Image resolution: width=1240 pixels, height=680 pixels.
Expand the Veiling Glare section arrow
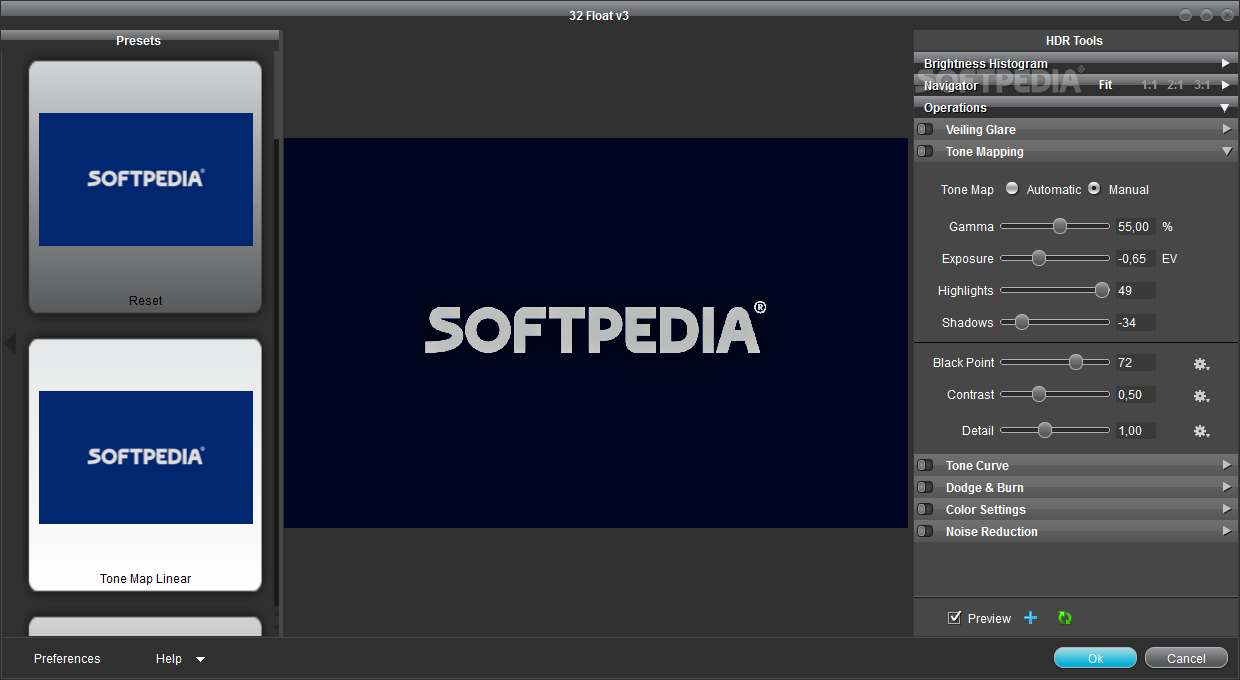[x=1226, y=129]
